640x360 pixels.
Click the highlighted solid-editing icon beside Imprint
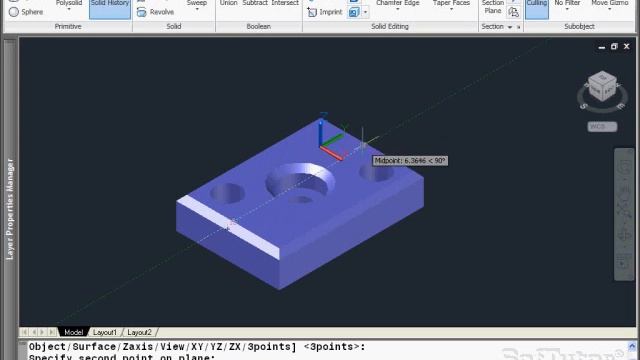pyautogui.click(x=354, y=12)
